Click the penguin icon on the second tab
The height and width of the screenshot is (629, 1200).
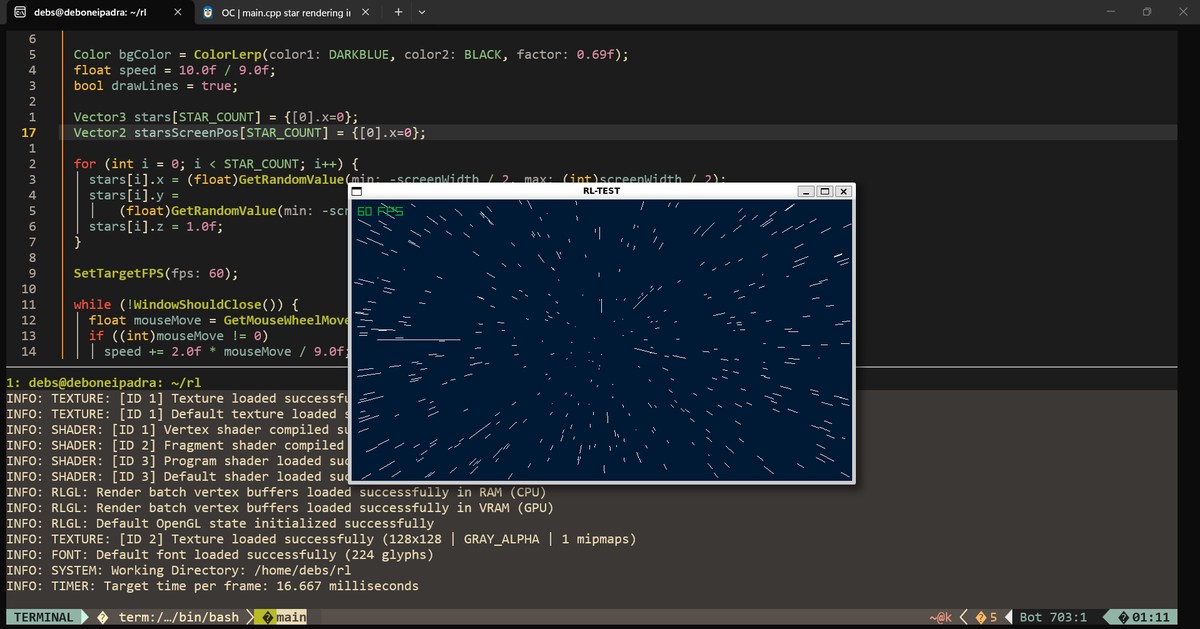pos(206,12)
